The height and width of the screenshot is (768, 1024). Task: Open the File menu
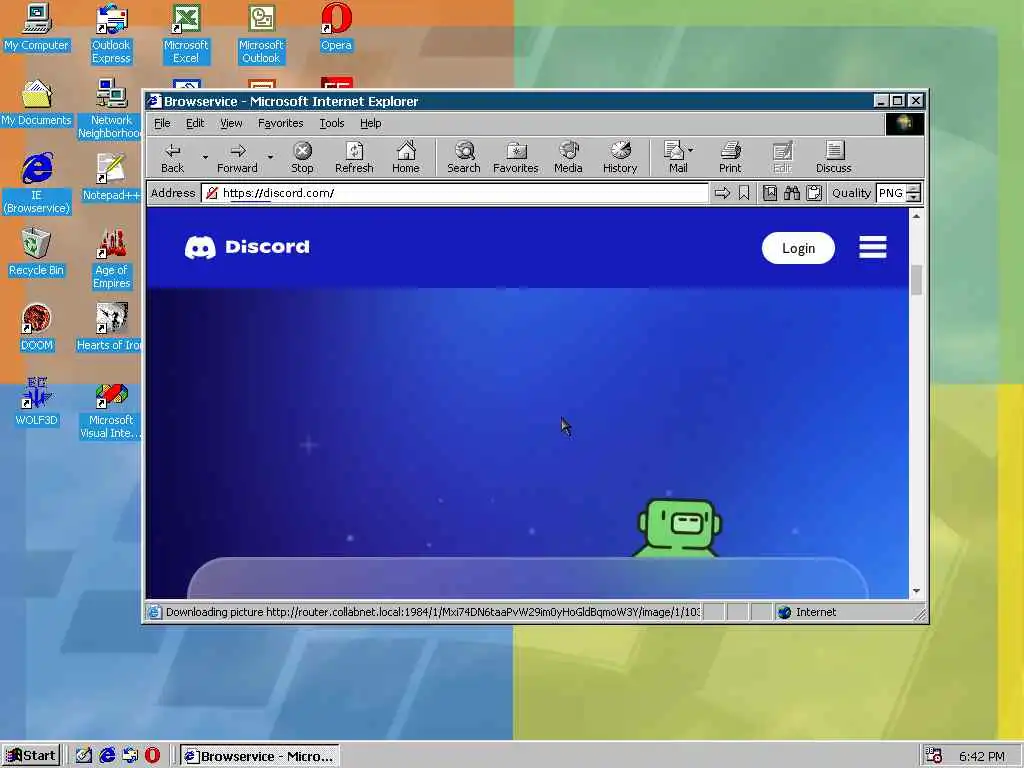click(x=162, y=123)
